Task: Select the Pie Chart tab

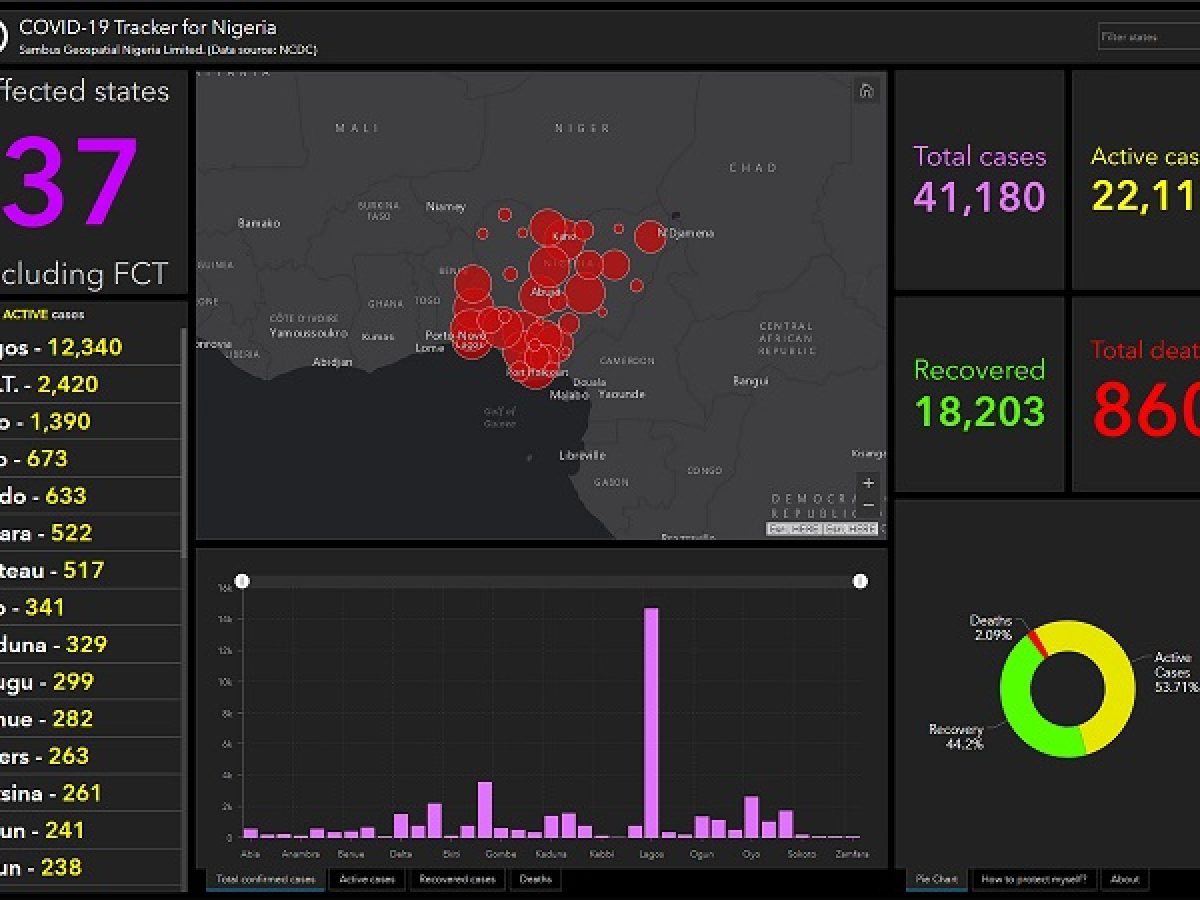Action: [x=937, y=880]
